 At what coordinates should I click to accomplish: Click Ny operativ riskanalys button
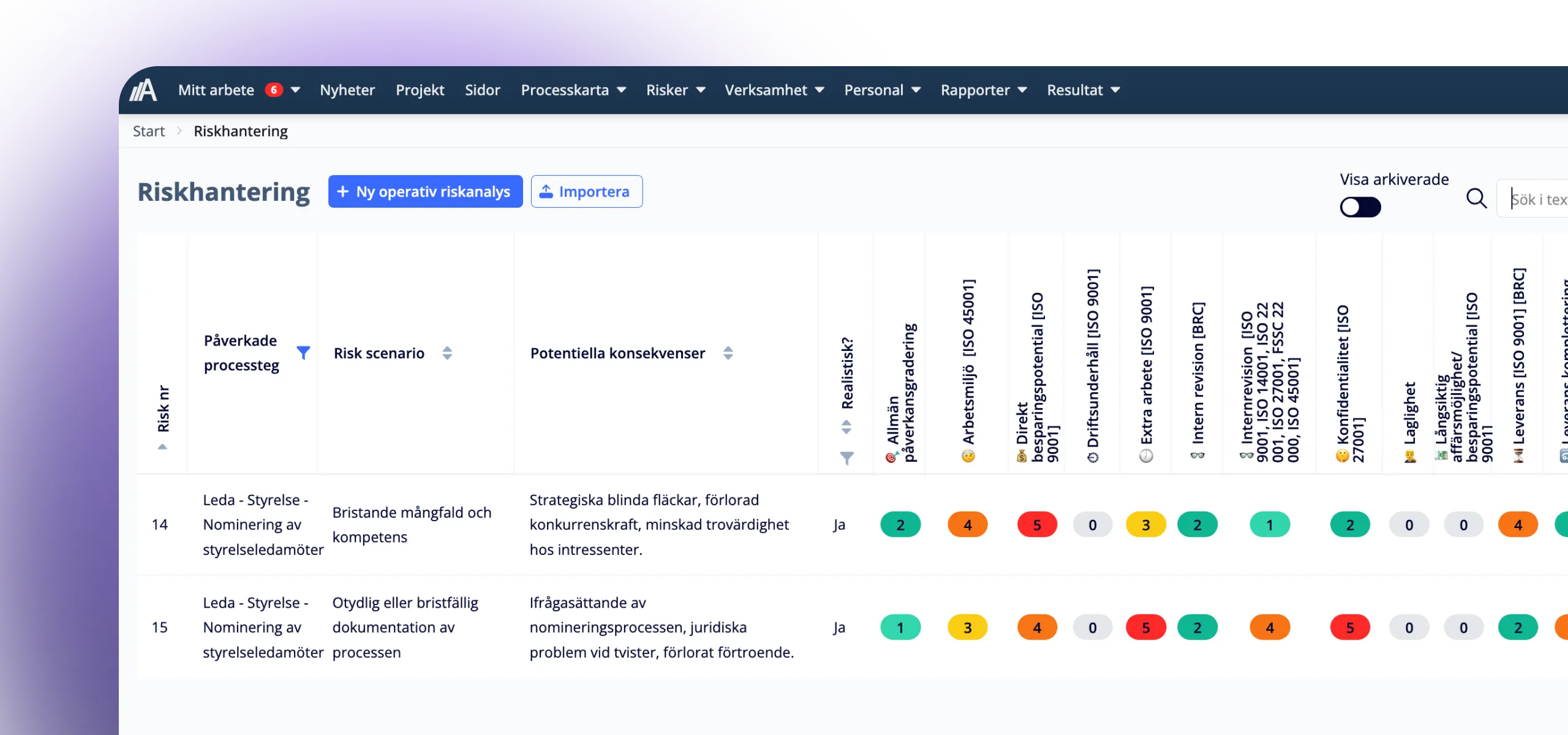425,192
